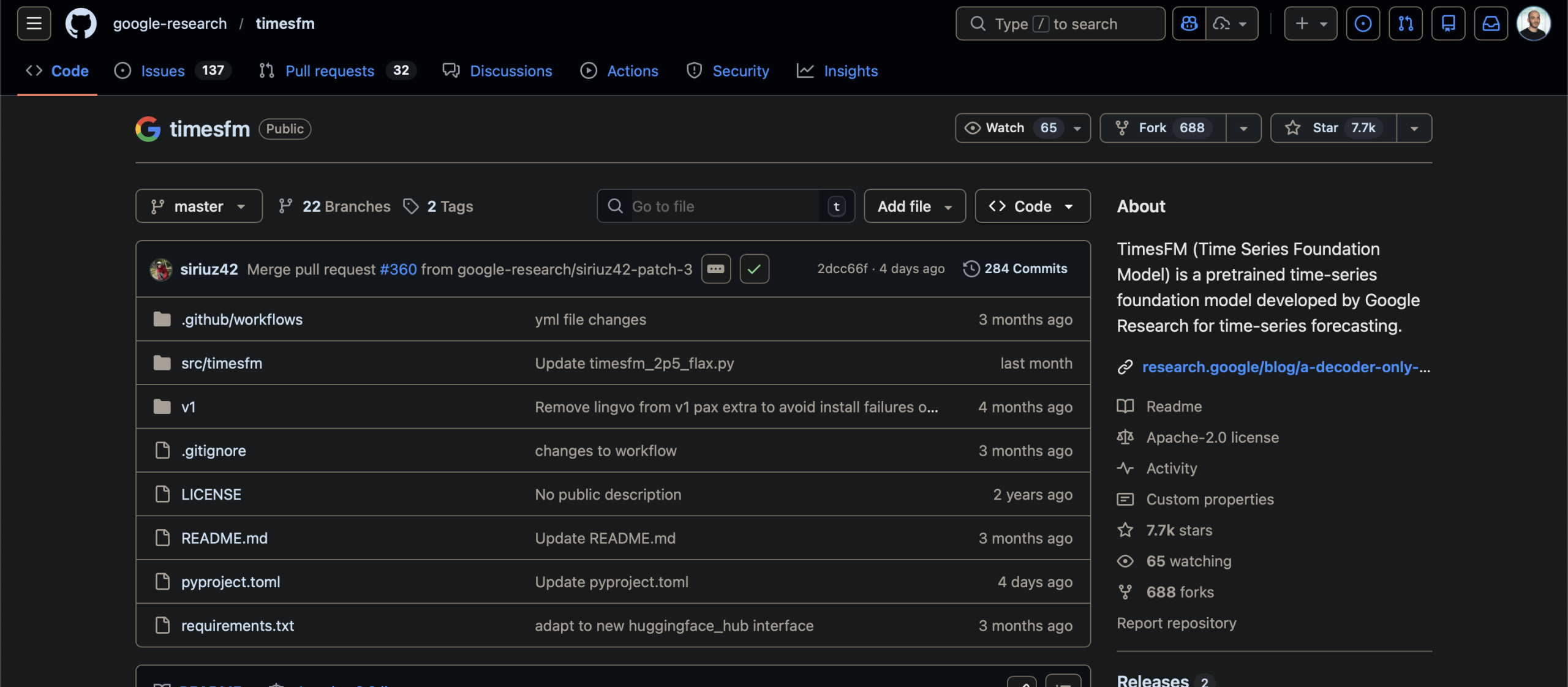Switch to the Insights tab

point(851,71)
